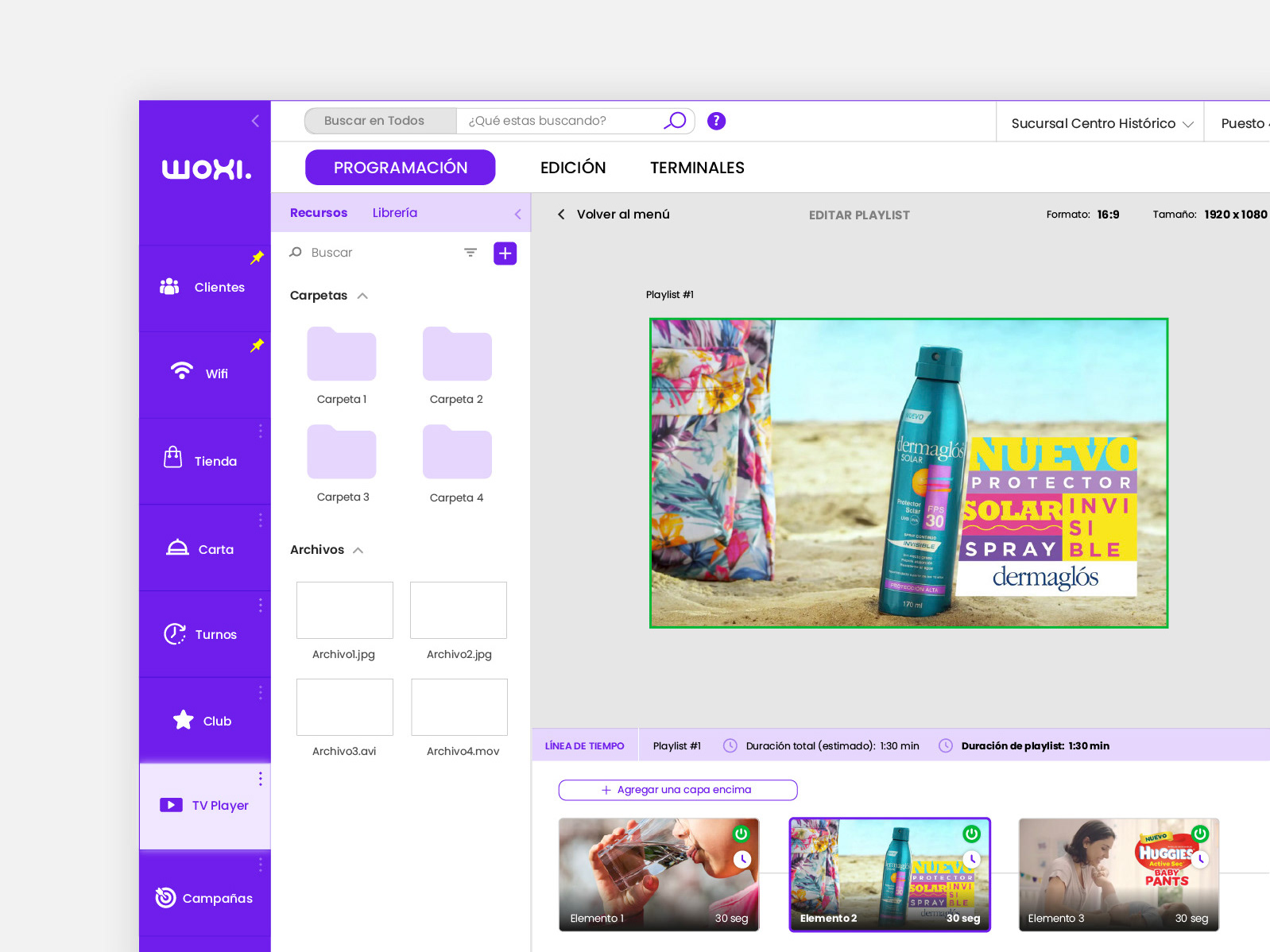
Task: Select the Recursos panel tab
Action: tap(319, 213)
